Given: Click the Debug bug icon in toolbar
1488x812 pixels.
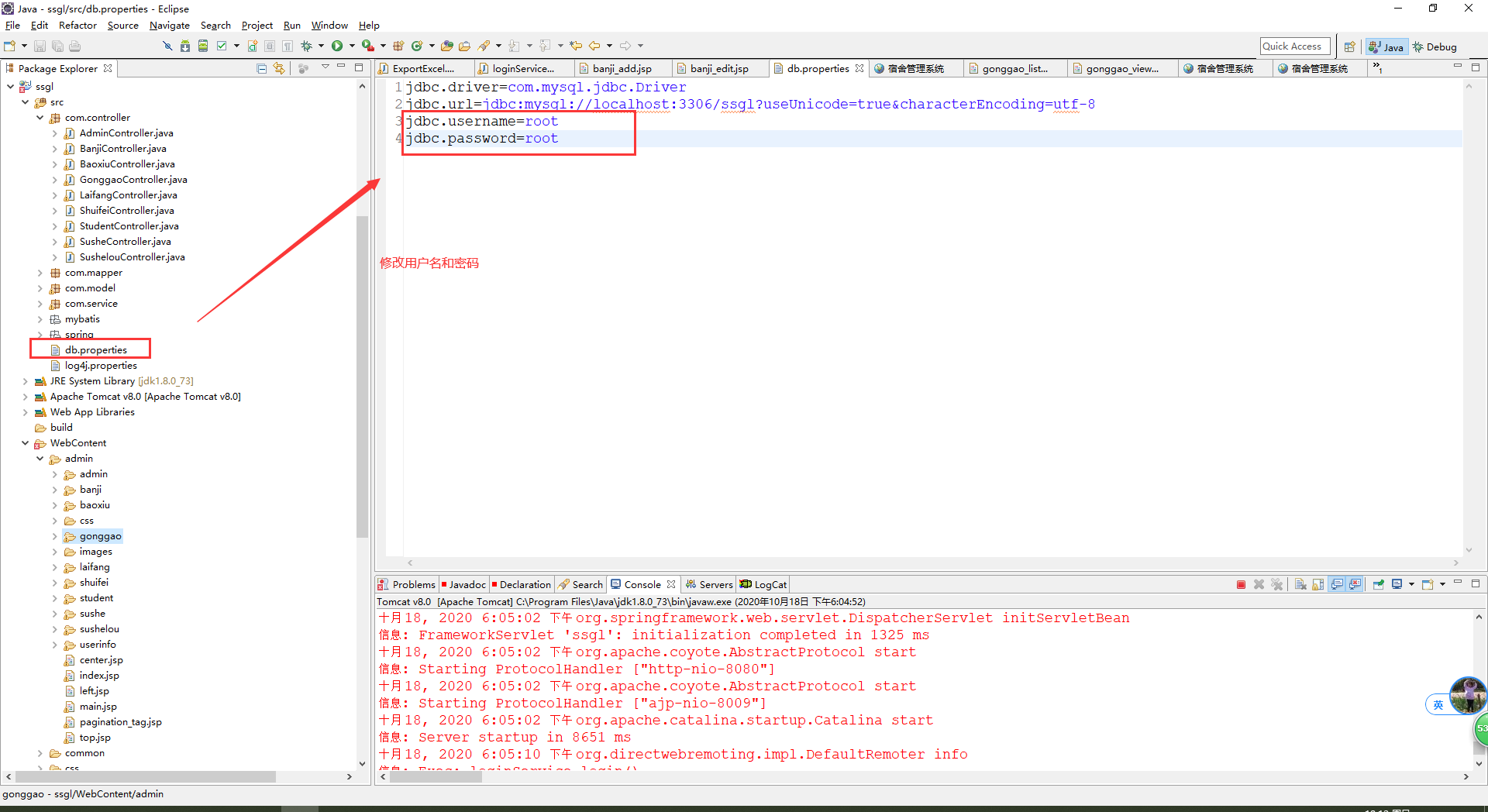Looking at the screenshot, I should coord(307,46).
